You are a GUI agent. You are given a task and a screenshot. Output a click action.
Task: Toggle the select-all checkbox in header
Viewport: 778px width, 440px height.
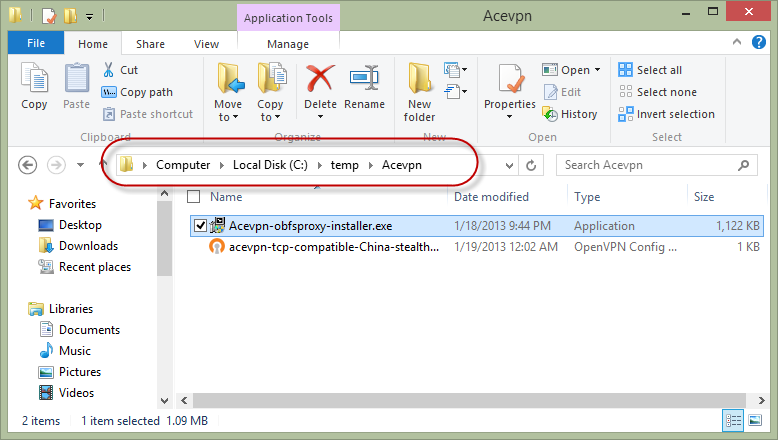tap(194, 197)
